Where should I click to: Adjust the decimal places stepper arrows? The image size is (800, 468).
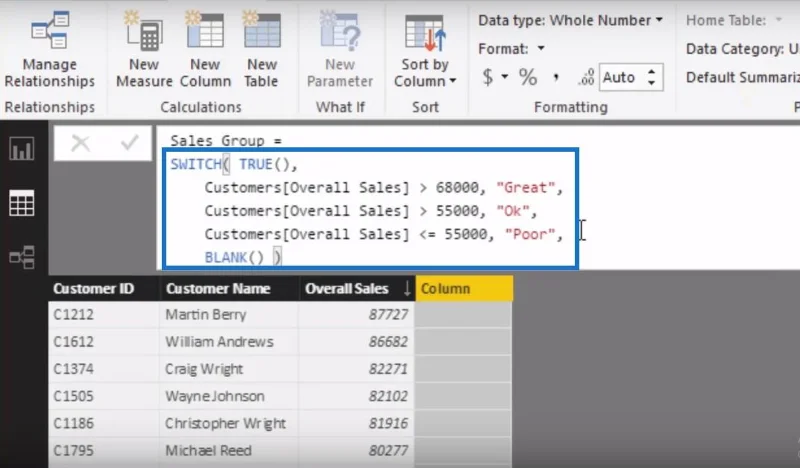(x=652, y=77)
